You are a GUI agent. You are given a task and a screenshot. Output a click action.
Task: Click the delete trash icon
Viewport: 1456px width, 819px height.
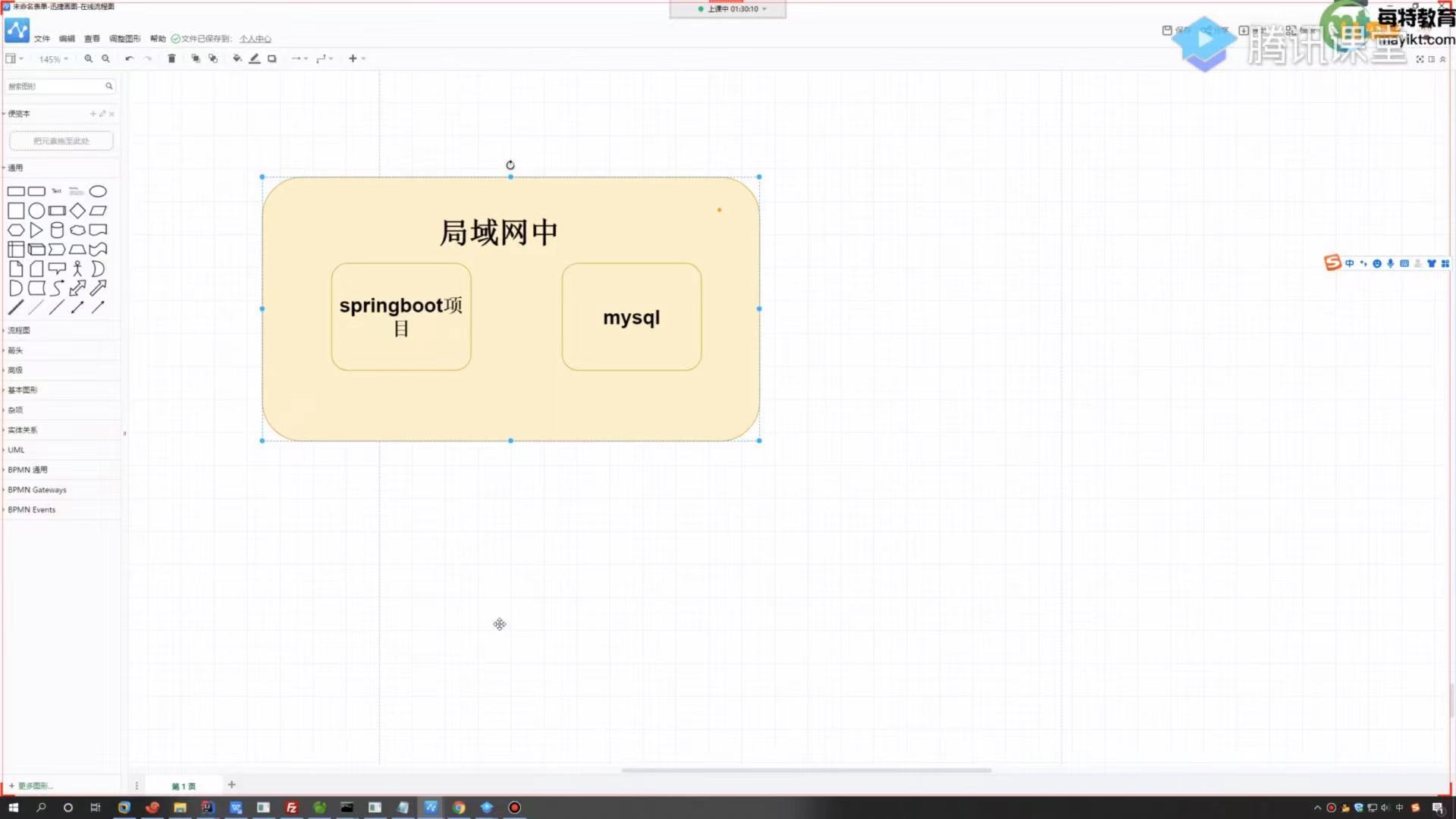tap(171, 58)
